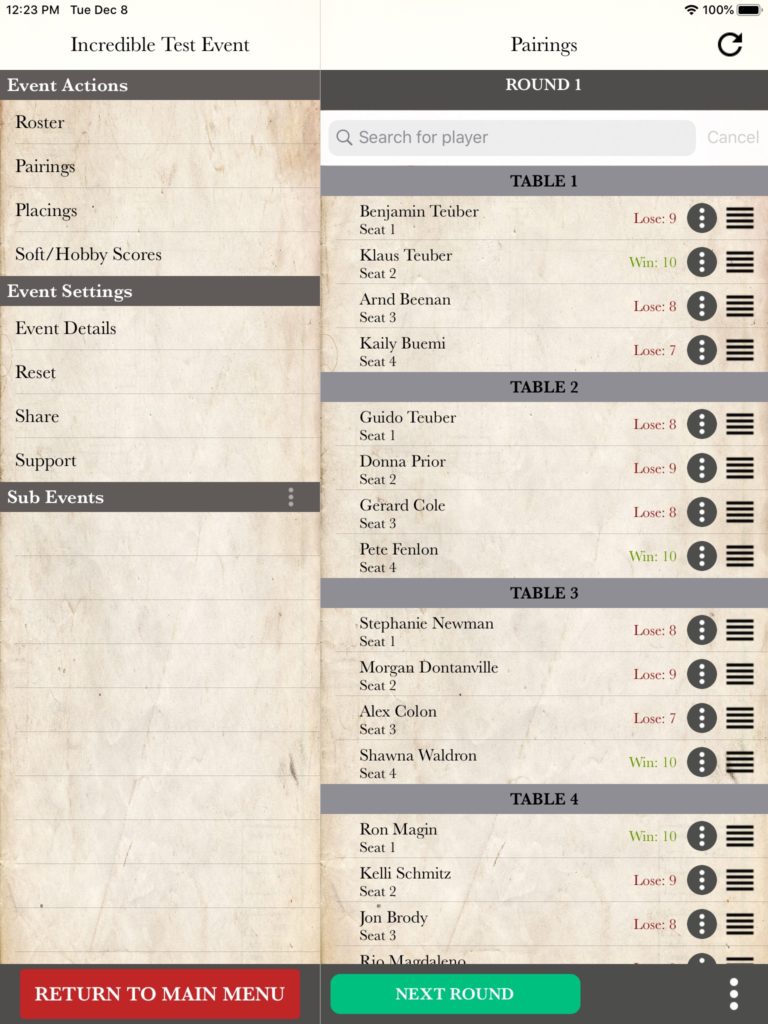Click the Next Round button

coord(455,994)
